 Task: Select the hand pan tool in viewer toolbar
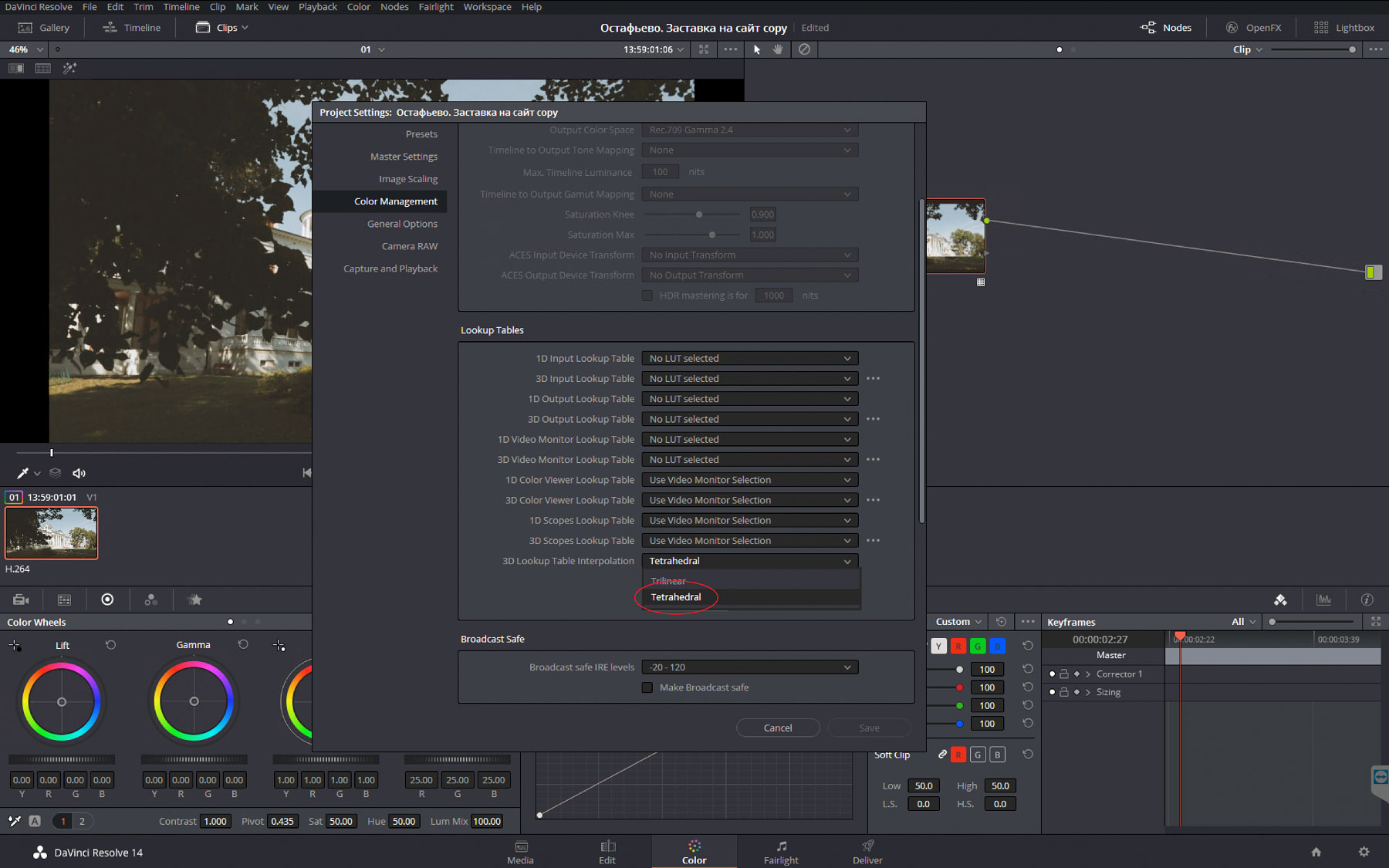778,49
